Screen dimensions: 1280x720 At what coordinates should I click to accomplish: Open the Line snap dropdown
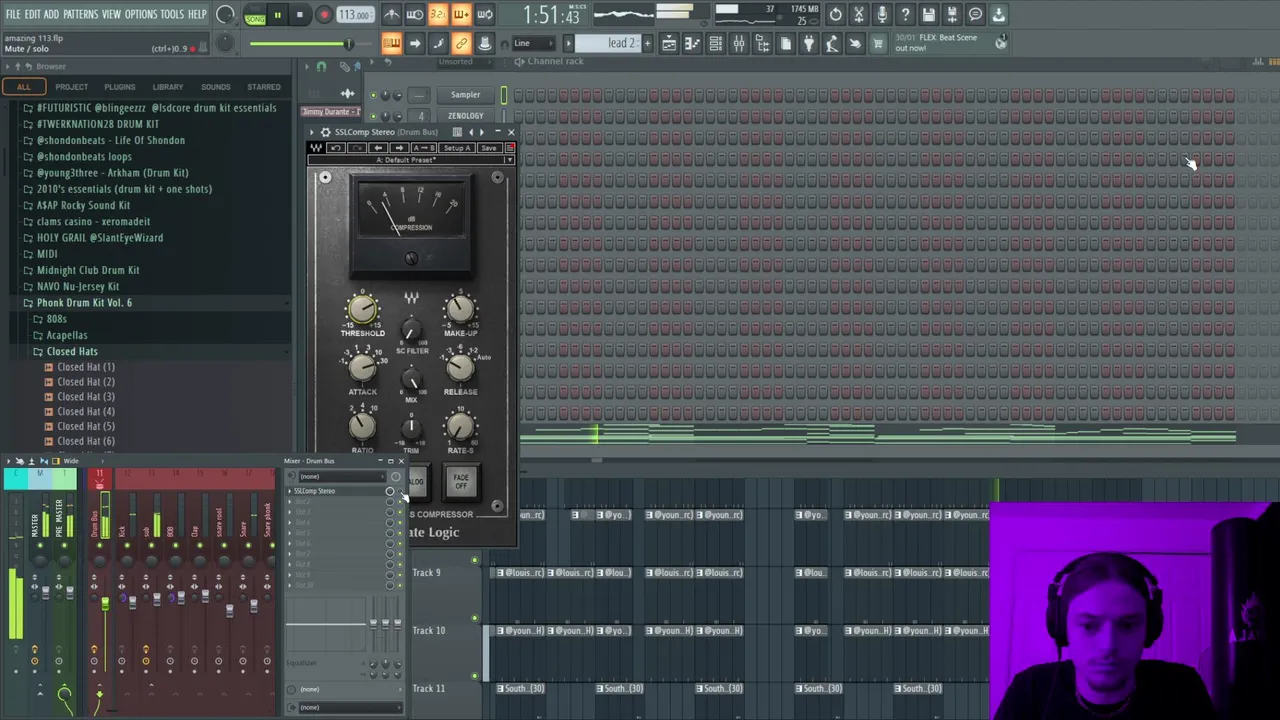[x=535, y=43]
